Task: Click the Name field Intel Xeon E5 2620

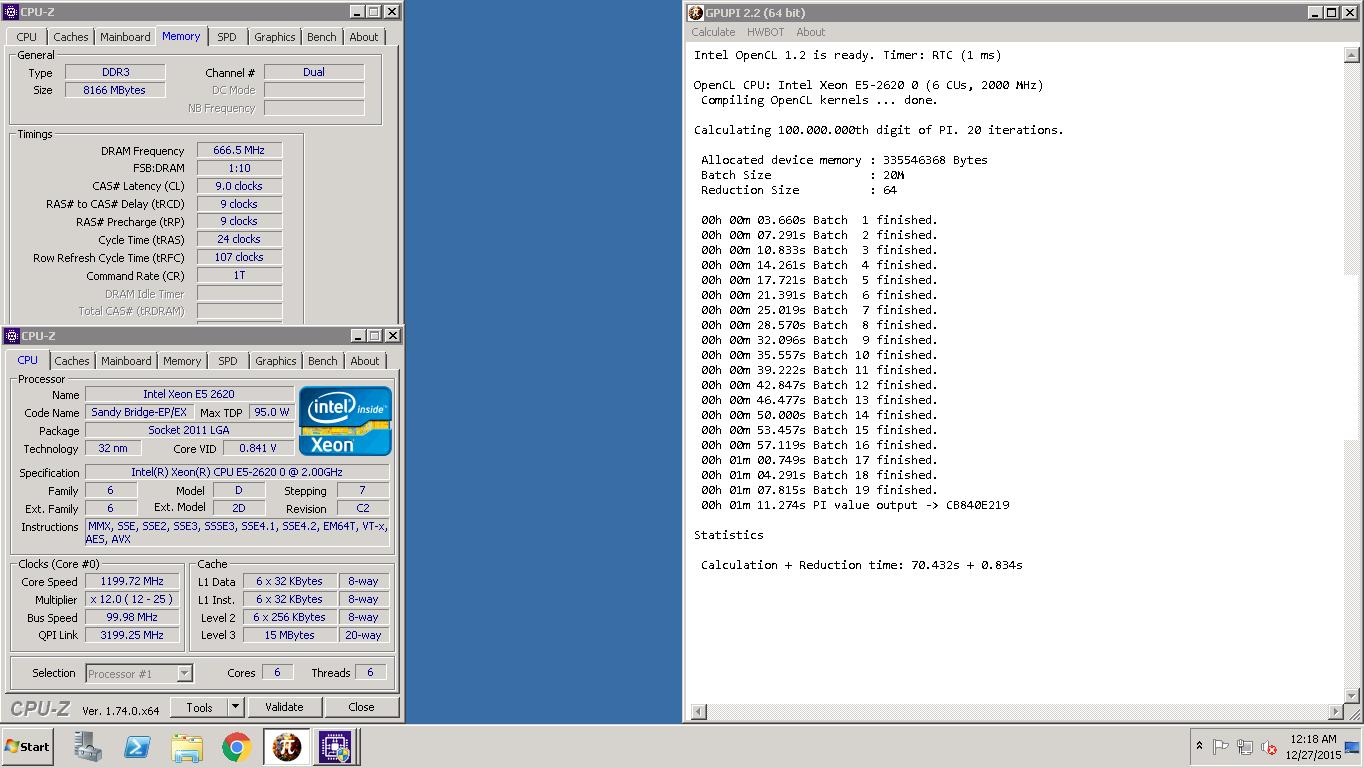Action: click(x=189, y=394)
